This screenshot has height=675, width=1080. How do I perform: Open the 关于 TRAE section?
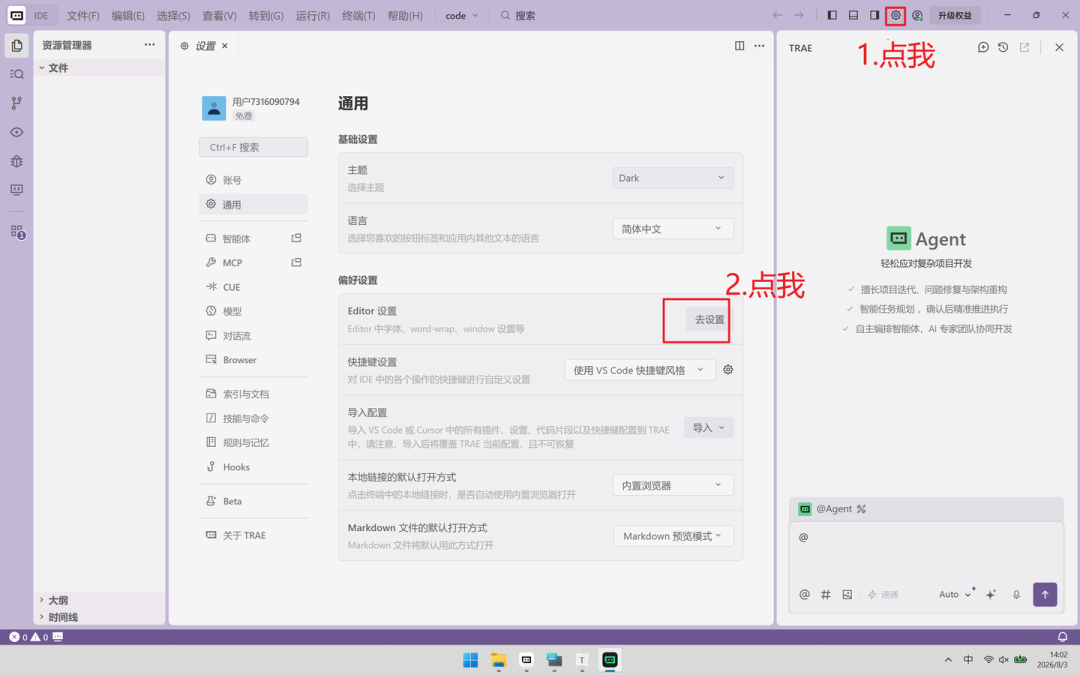click(253, 535)
